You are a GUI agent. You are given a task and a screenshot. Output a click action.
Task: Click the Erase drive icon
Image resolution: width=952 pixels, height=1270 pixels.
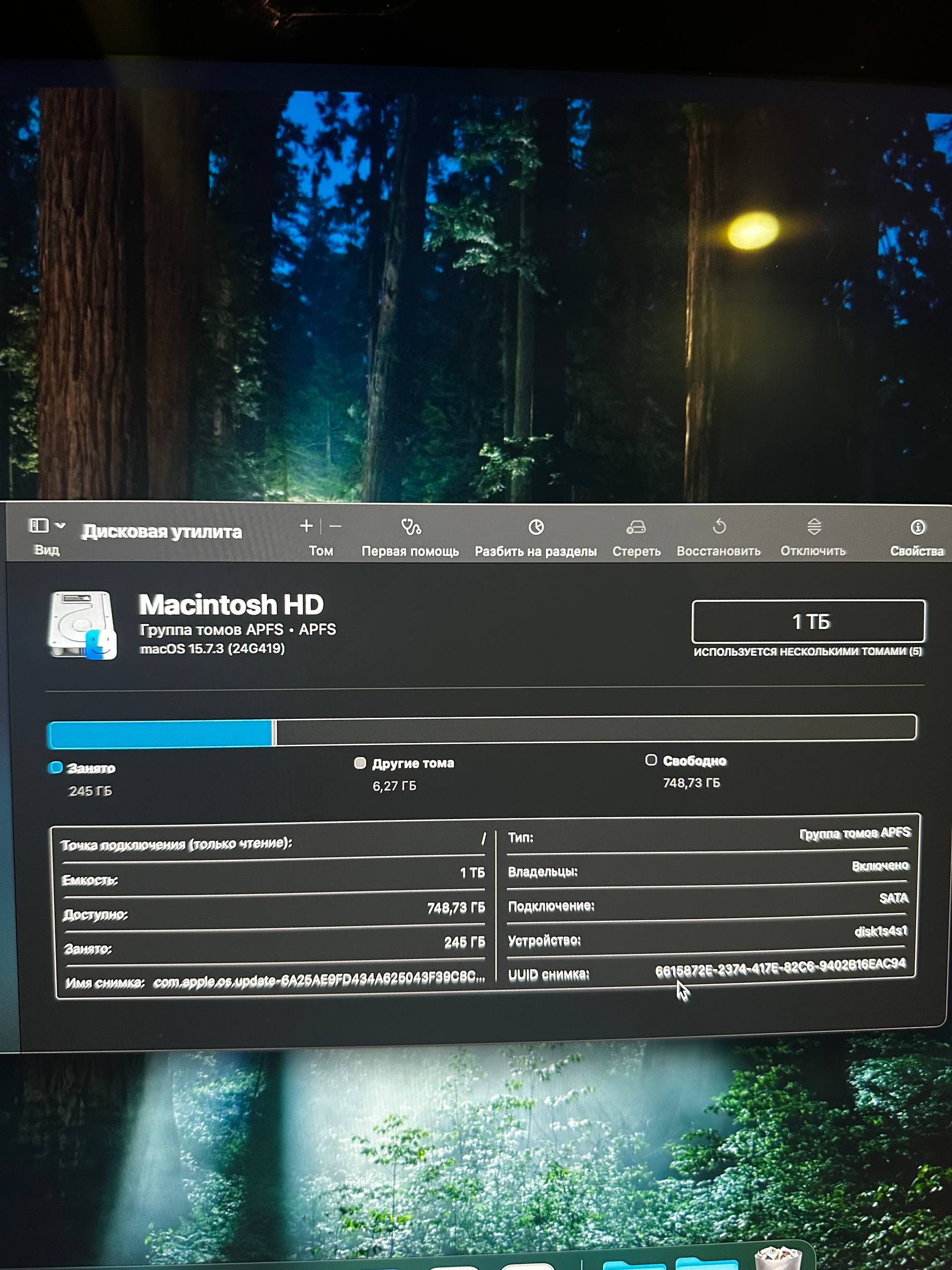pos(636,527)
